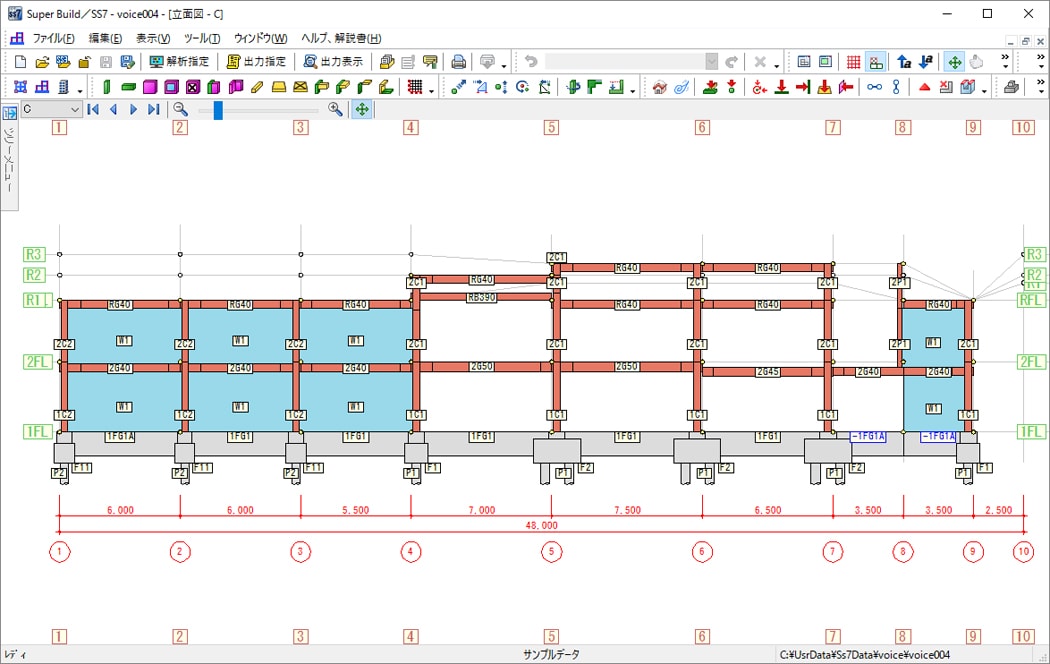The image size is (1050, 664).
Task: Expand the undo history dropdown list
Action: point(711,62)
